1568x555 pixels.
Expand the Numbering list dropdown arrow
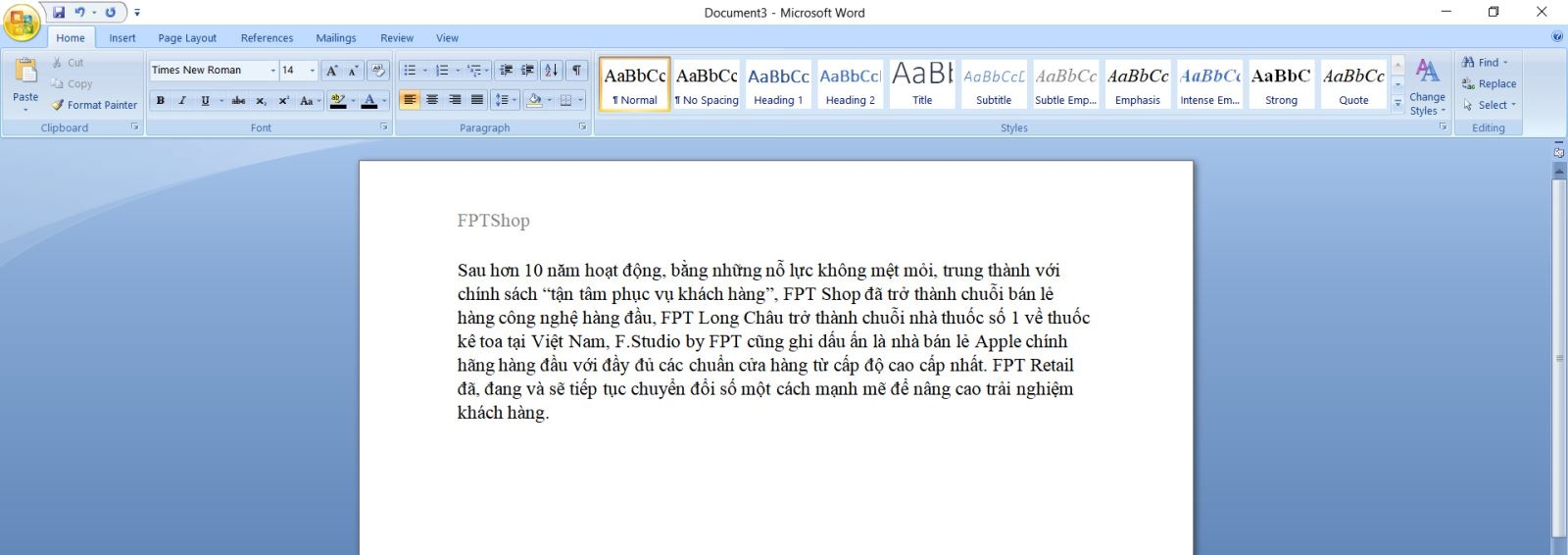458,71
